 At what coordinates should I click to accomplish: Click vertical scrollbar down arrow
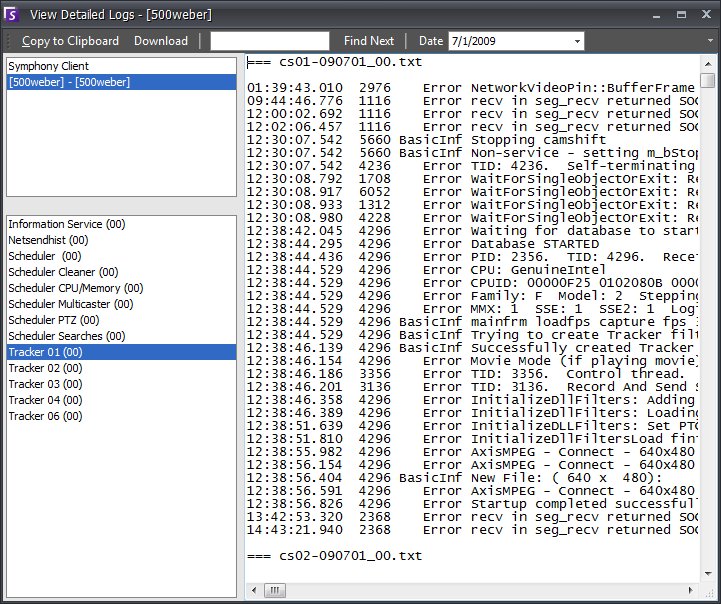pyautogui.click(x=708, y=573)
